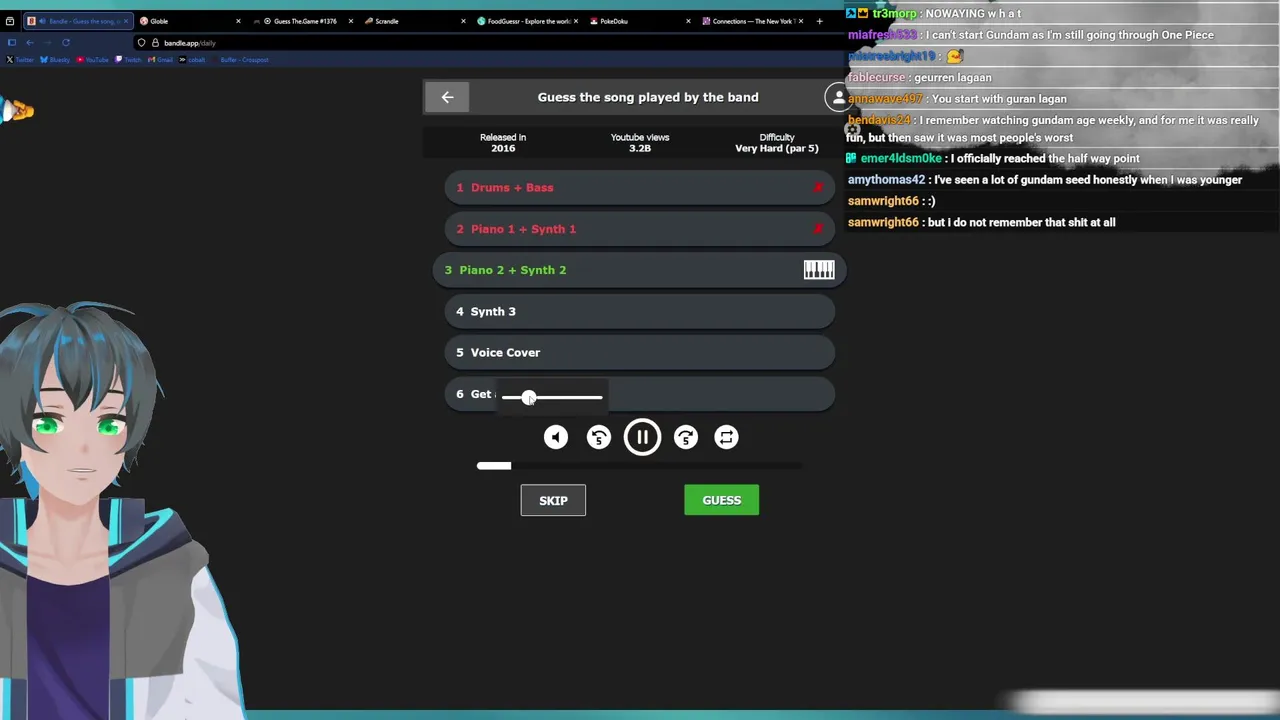The height and width of the screenshot is (720, 1280).
Task: Open the YouTube bookmark
Action: tap(92, 60)
